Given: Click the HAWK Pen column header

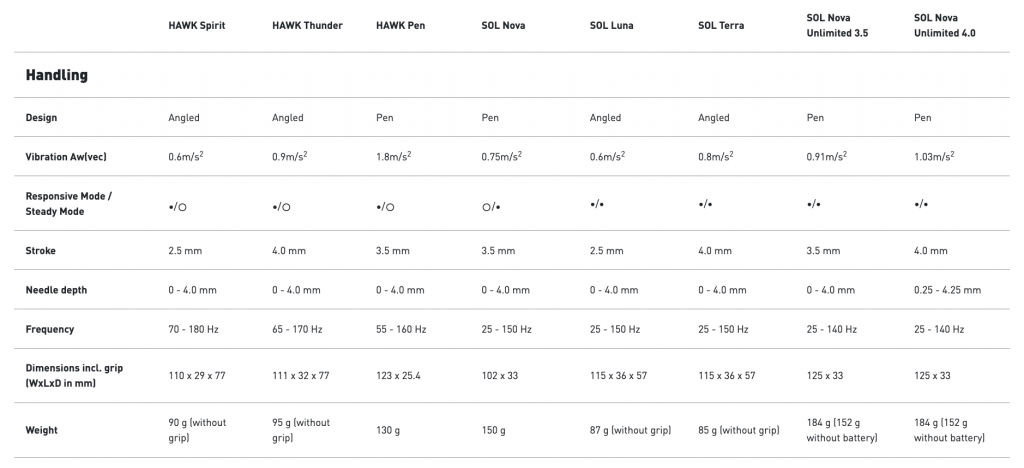Looking at the screenshot, I should pyautogui.click(x=400, y=25).
